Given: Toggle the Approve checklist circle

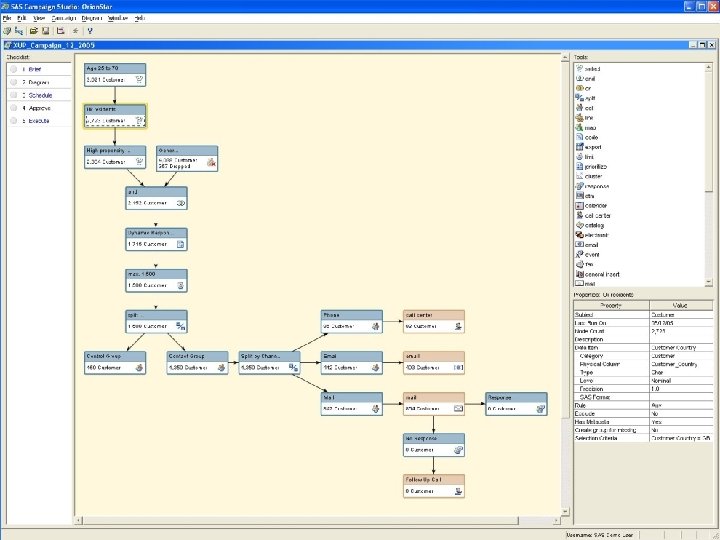Looking at the screenshot, I should point(14,108).
